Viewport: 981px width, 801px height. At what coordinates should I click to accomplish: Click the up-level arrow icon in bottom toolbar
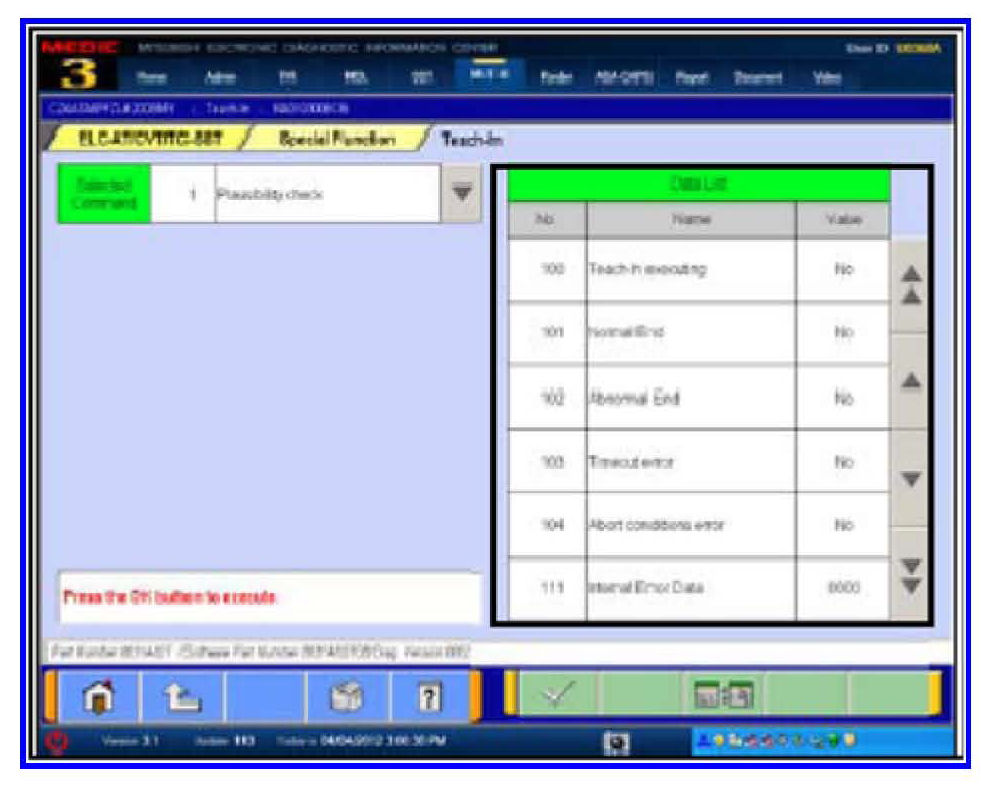pyautogui.click(x=182, y=697)
